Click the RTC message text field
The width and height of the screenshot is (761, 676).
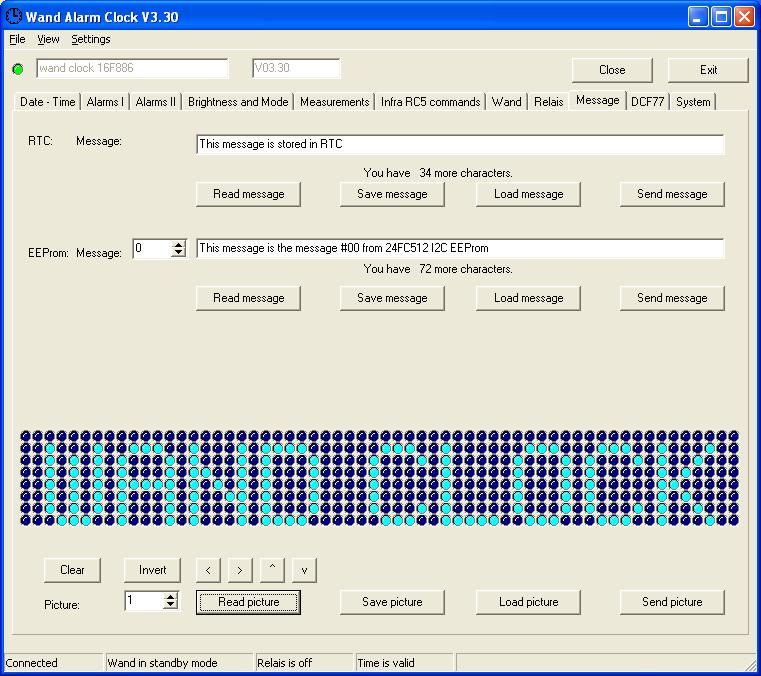point(460,144)
